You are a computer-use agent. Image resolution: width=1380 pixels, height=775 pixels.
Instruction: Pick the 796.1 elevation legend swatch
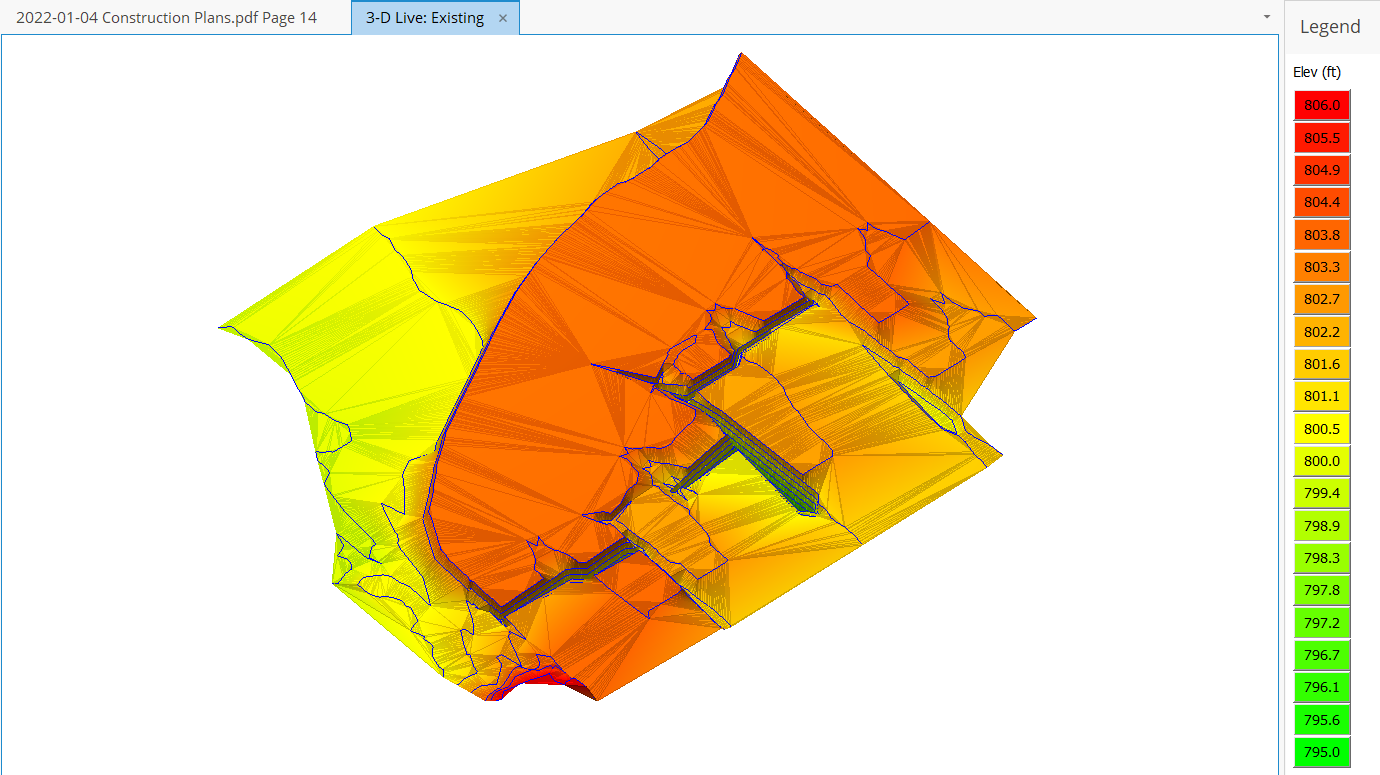coord(1321,687)
